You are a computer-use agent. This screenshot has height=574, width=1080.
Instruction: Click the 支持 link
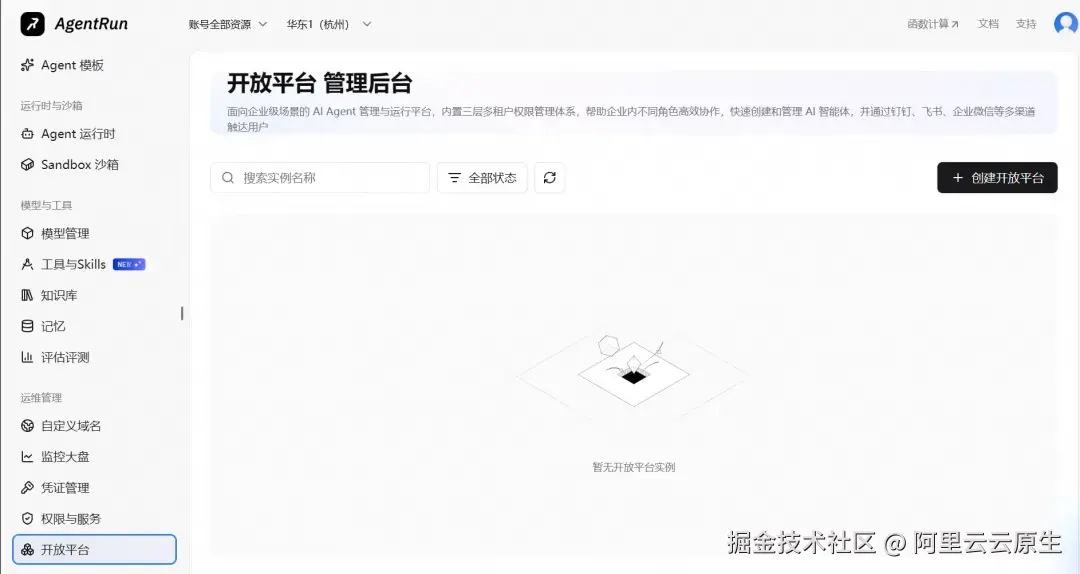pos(1026,24)
